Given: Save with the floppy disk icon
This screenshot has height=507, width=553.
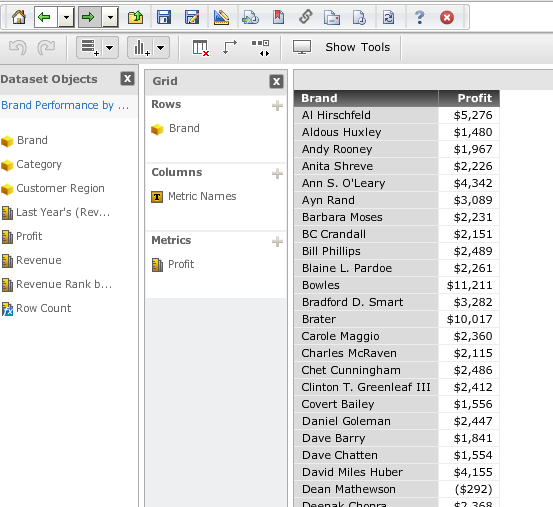Looking at the screenshot, I should click(164, 17).
